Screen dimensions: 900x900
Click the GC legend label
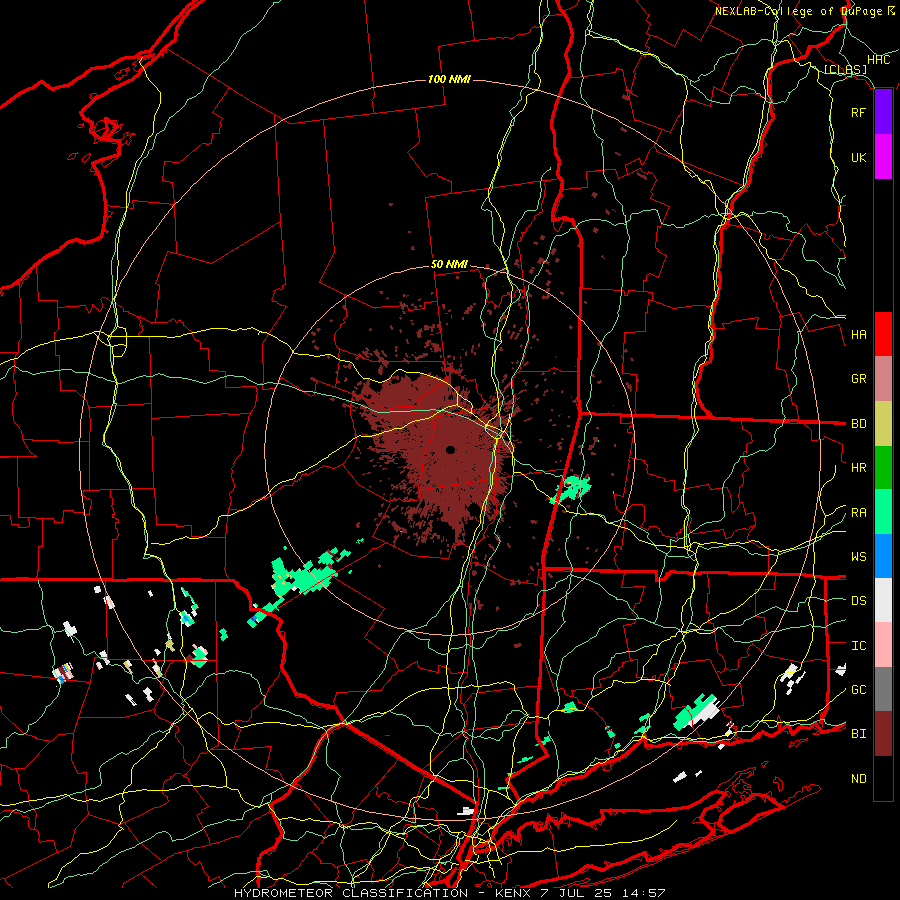858,690
